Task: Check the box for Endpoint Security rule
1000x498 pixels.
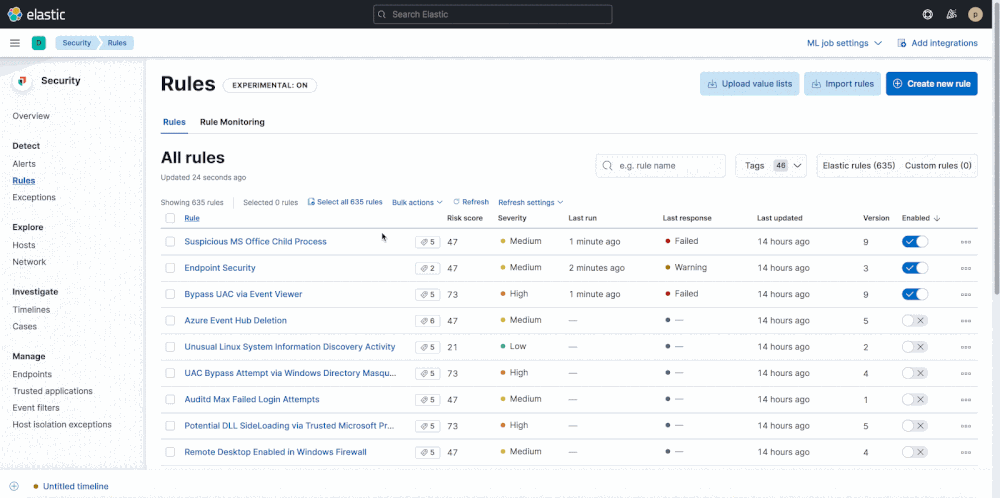Action: pyautogui.click(x=170, y=268)
